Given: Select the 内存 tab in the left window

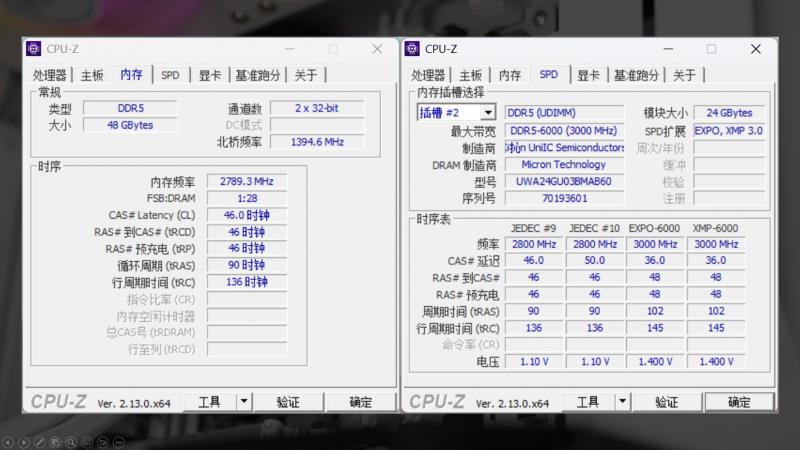Looking at the screenshot, I should click(x=132, y=75).
